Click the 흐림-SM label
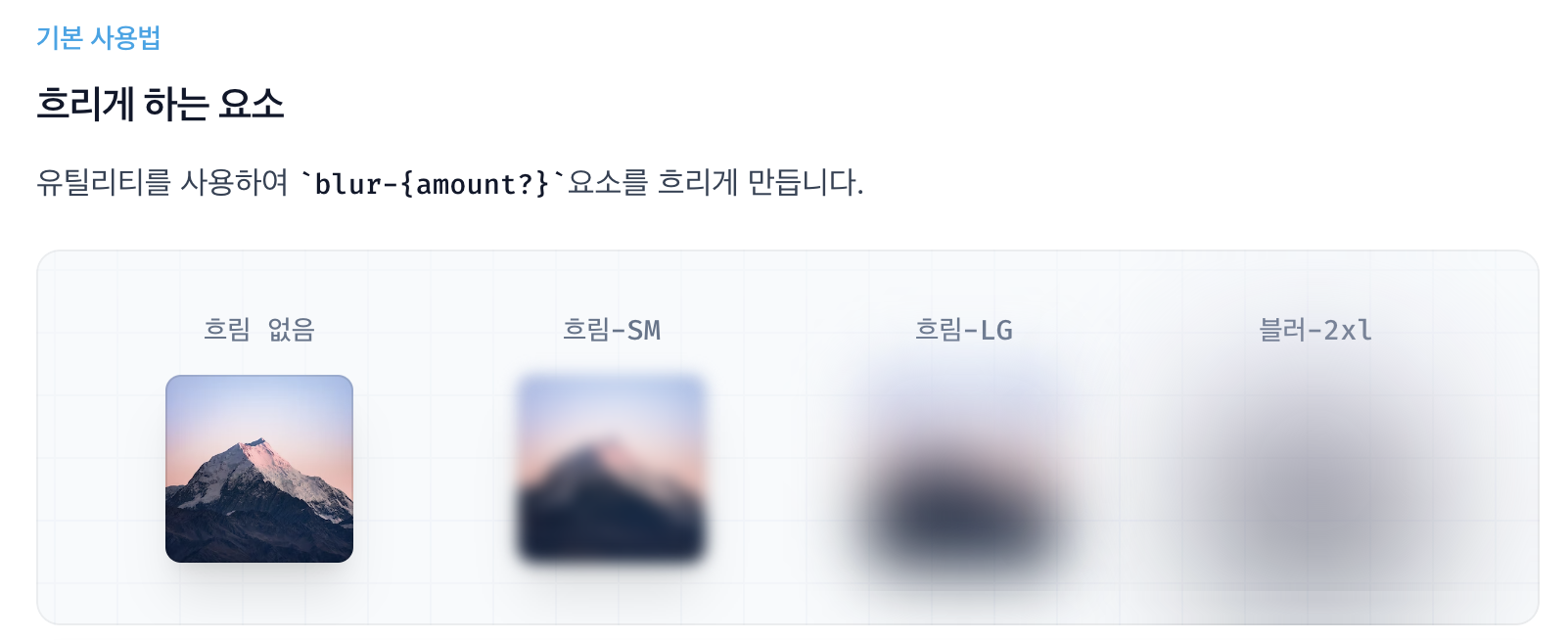 click(x=612, y=330)
